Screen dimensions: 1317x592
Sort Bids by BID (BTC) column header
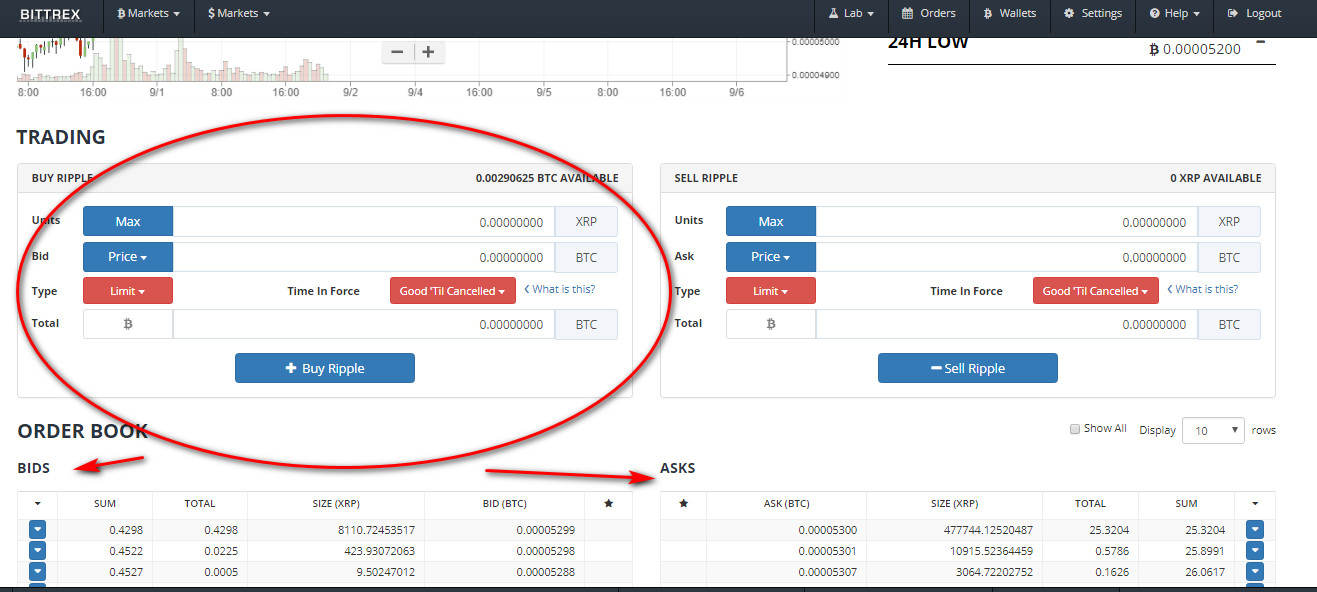505,504
